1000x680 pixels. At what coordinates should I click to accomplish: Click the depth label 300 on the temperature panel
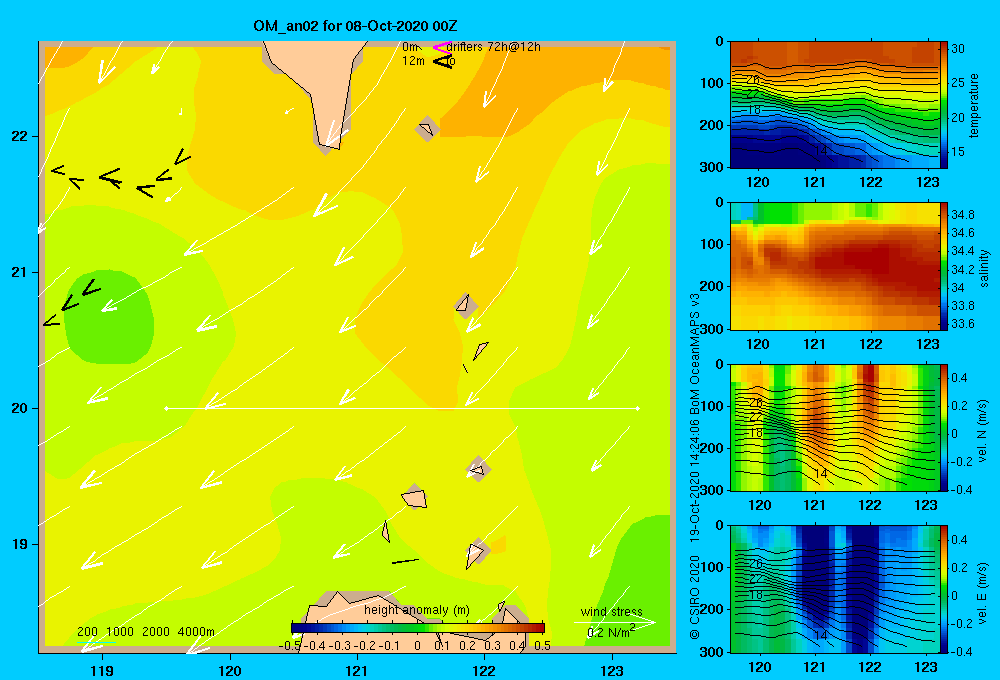point(711,167)
